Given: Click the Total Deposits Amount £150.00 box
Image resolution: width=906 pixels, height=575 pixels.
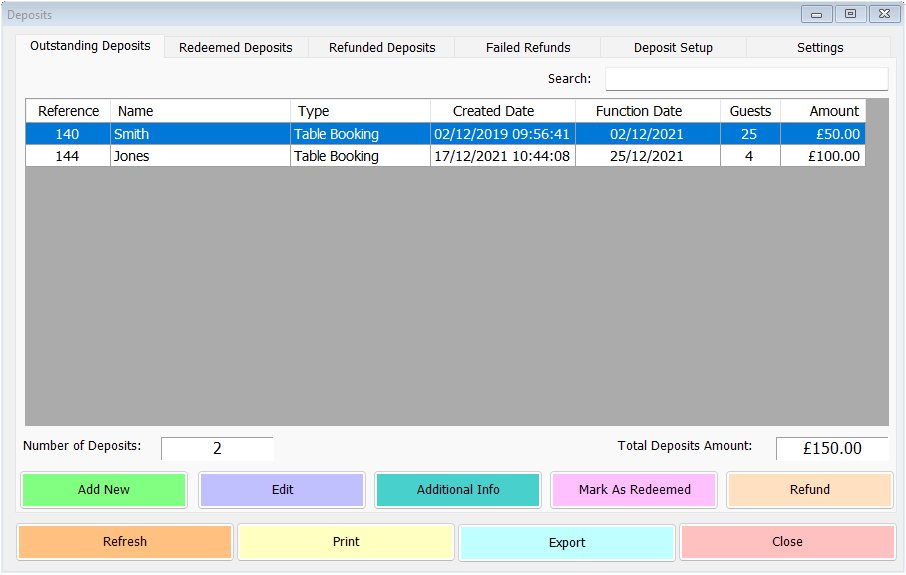Looking at the screenshot, I should [x=832, y=448].
